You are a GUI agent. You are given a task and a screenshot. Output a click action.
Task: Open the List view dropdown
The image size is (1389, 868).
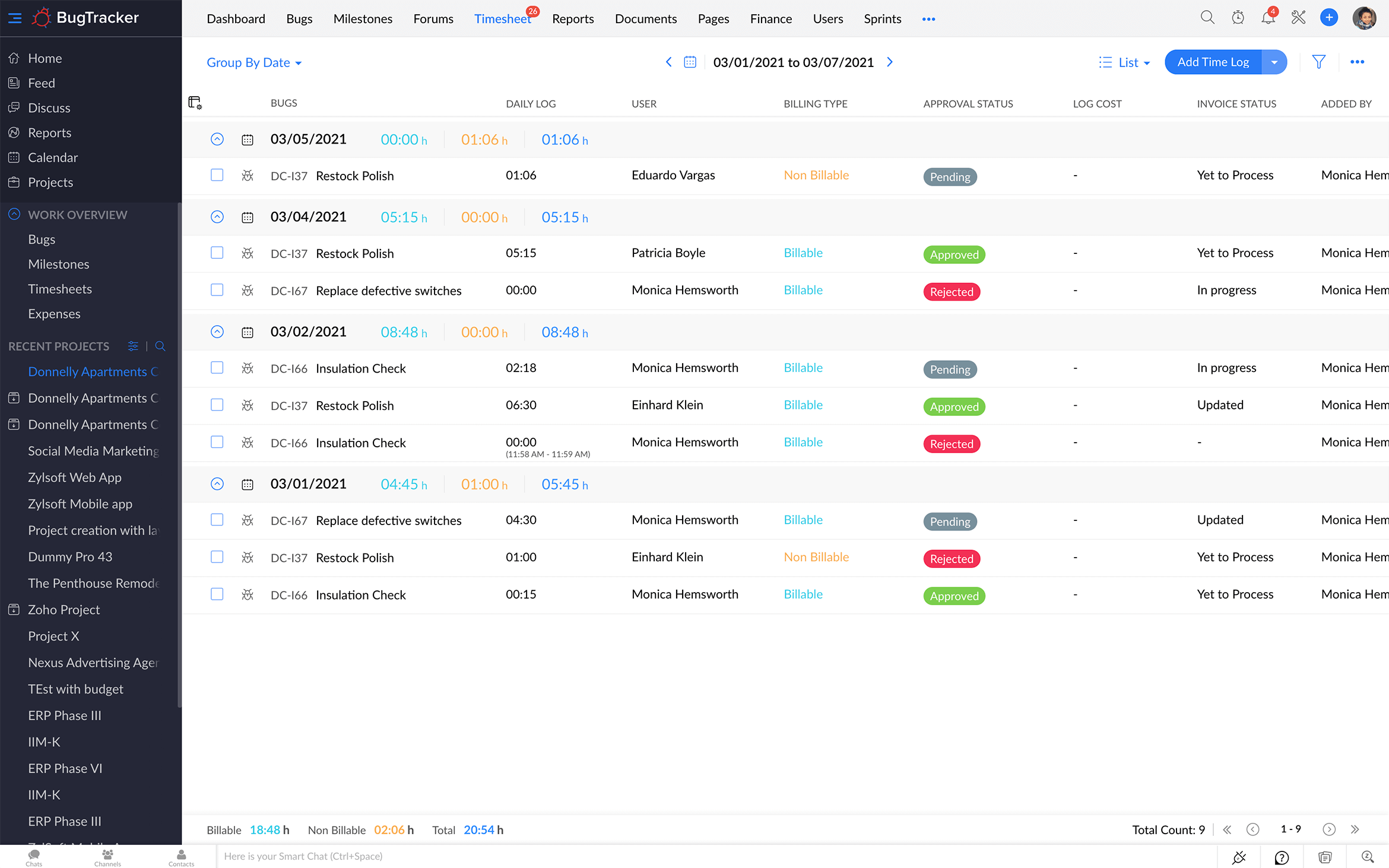tap(1124, 62)
